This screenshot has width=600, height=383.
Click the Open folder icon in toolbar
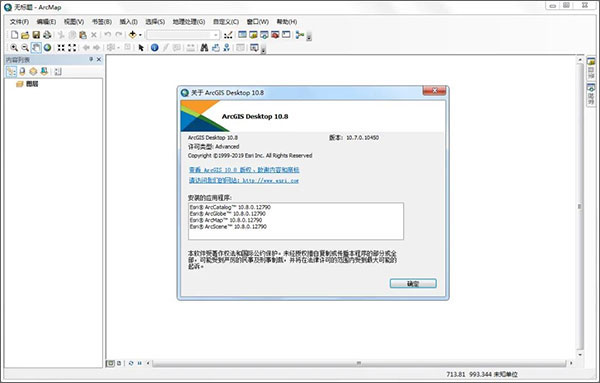click(25, 35)
